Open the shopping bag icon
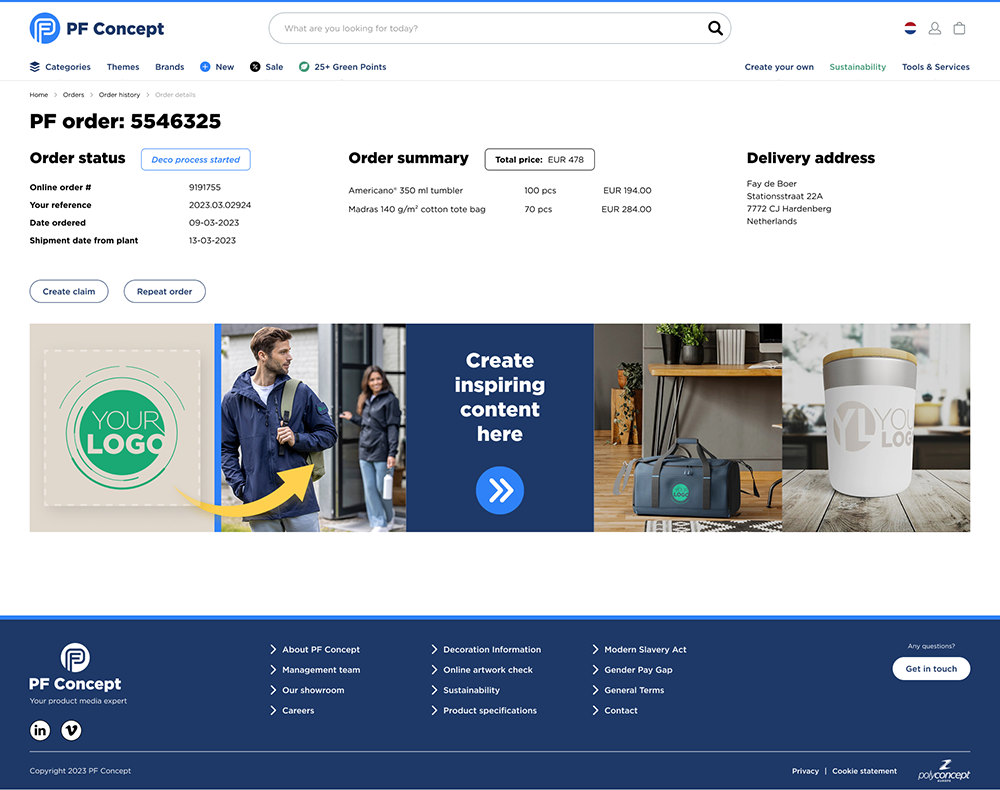The height and width of the screenshot is (790, 1000). [959, 28]
